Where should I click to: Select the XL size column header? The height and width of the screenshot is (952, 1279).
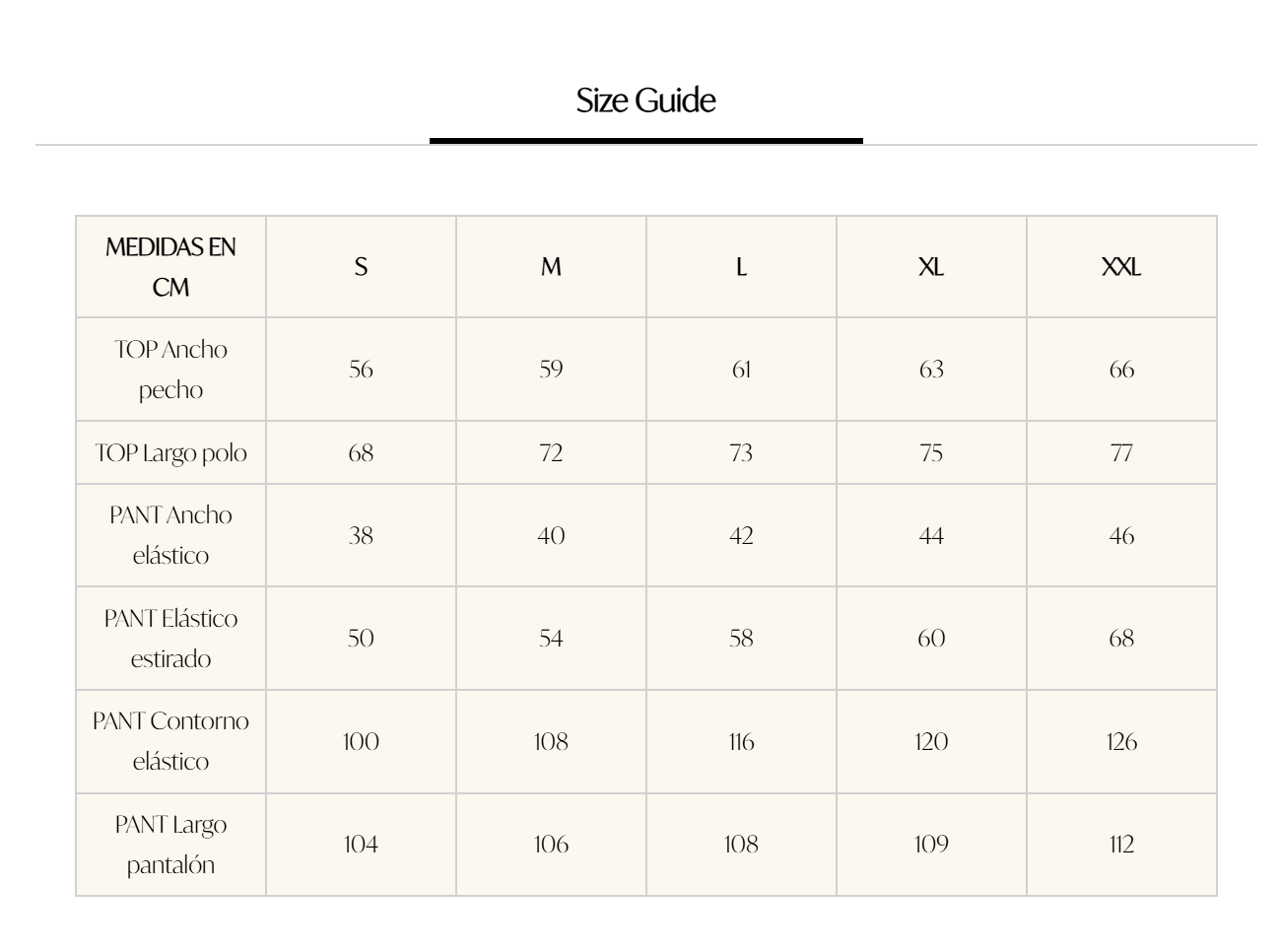931,267
